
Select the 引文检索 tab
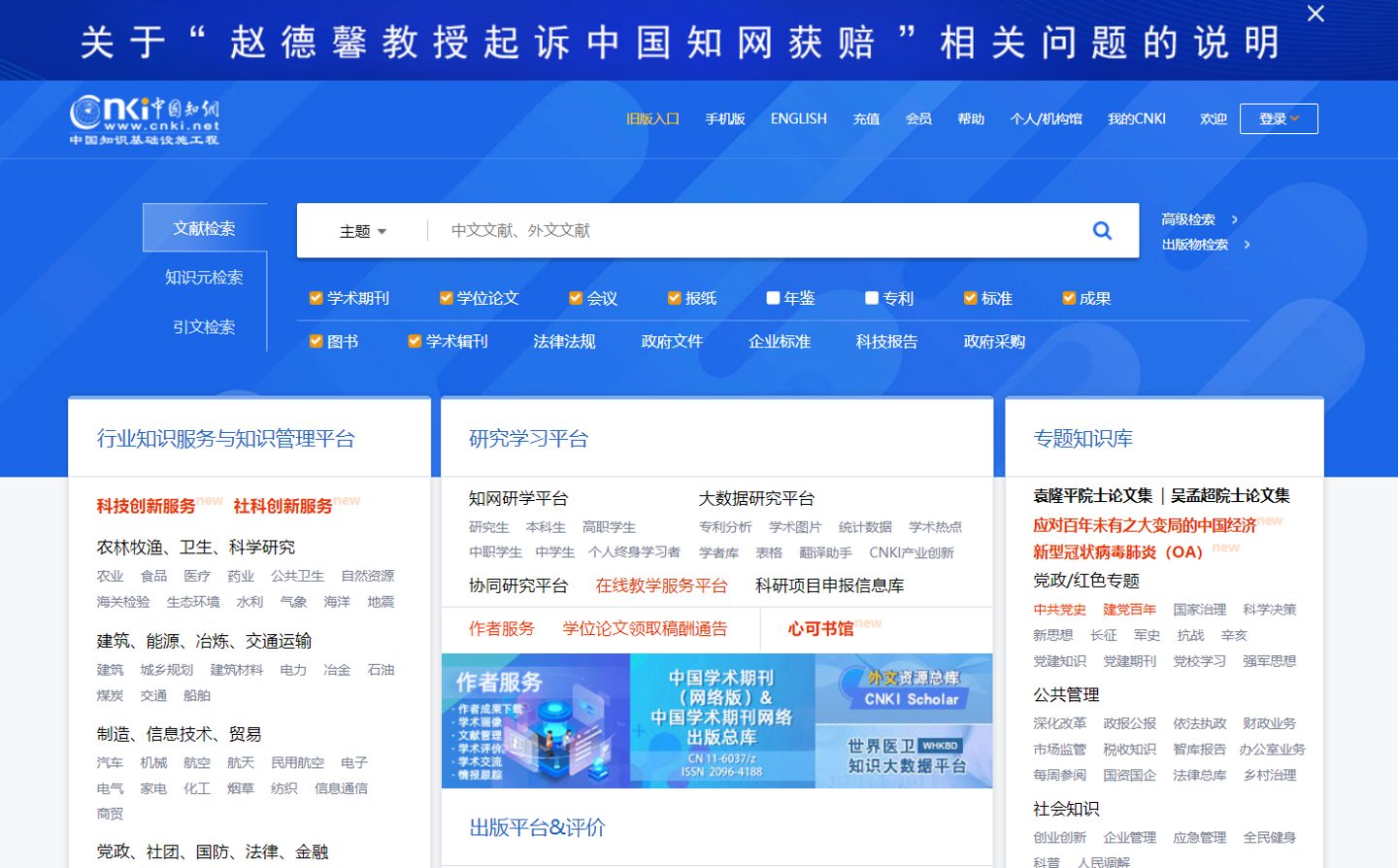pyautogui.click(x=205, y=327)
